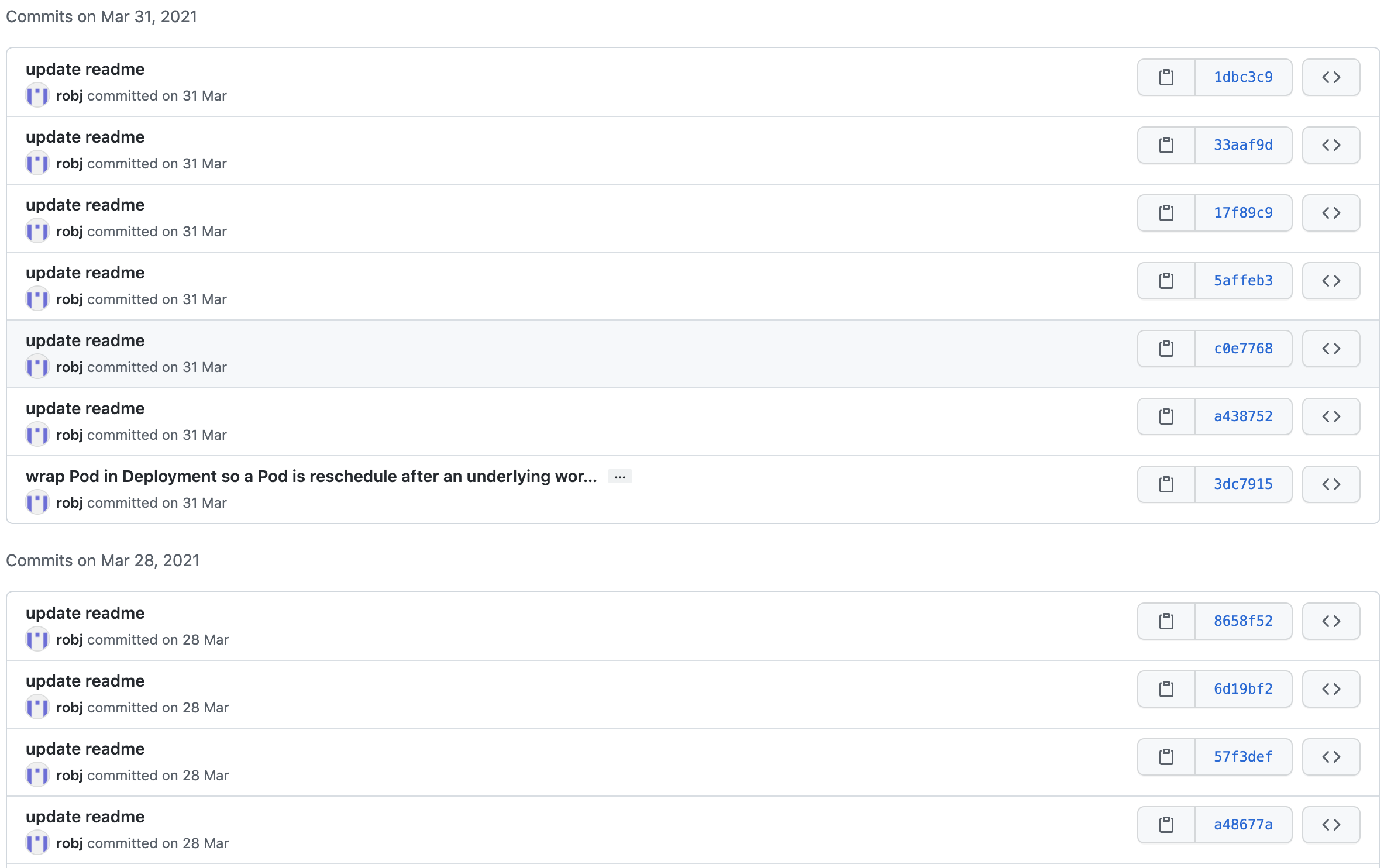Copy full SHA for commit c0e7768

(1166, 349)
